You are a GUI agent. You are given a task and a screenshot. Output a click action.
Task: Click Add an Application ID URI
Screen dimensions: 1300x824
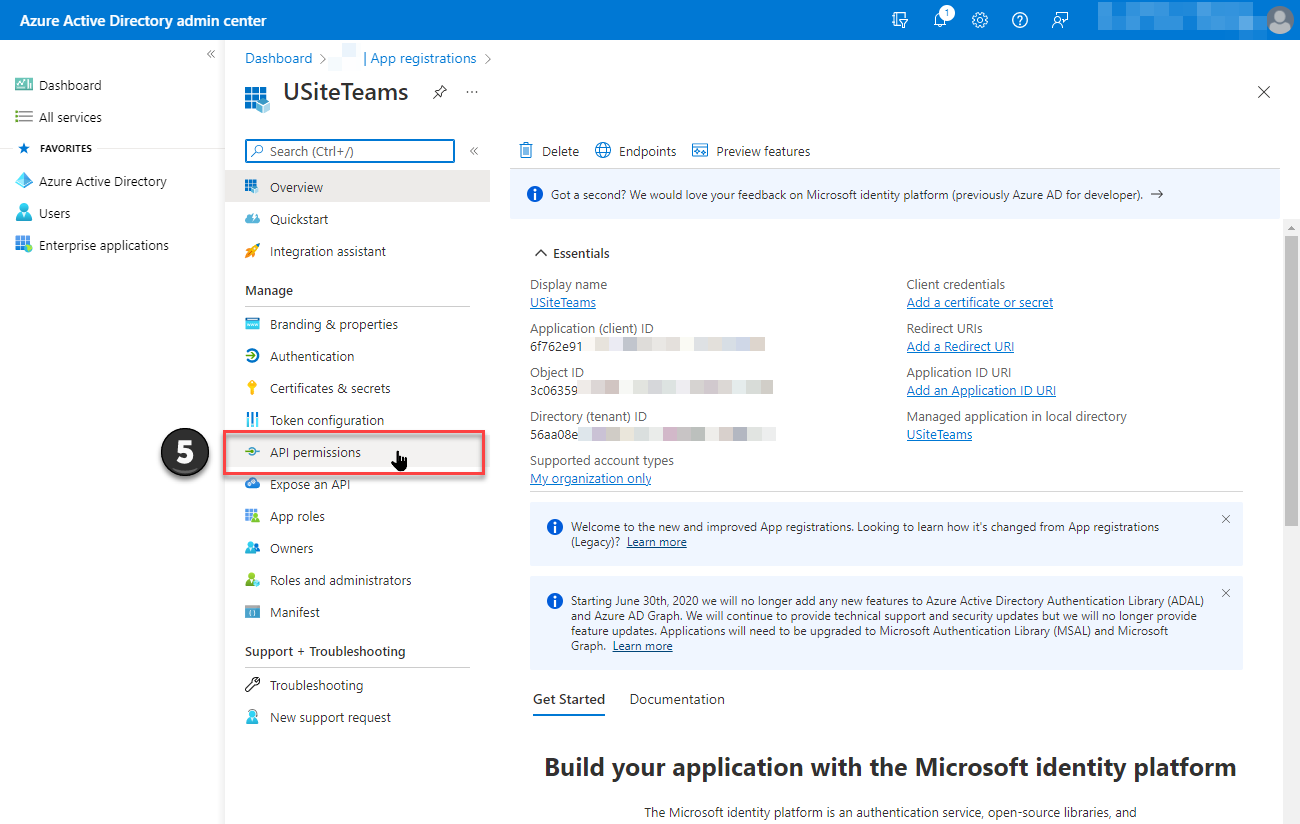coord(981,390)
